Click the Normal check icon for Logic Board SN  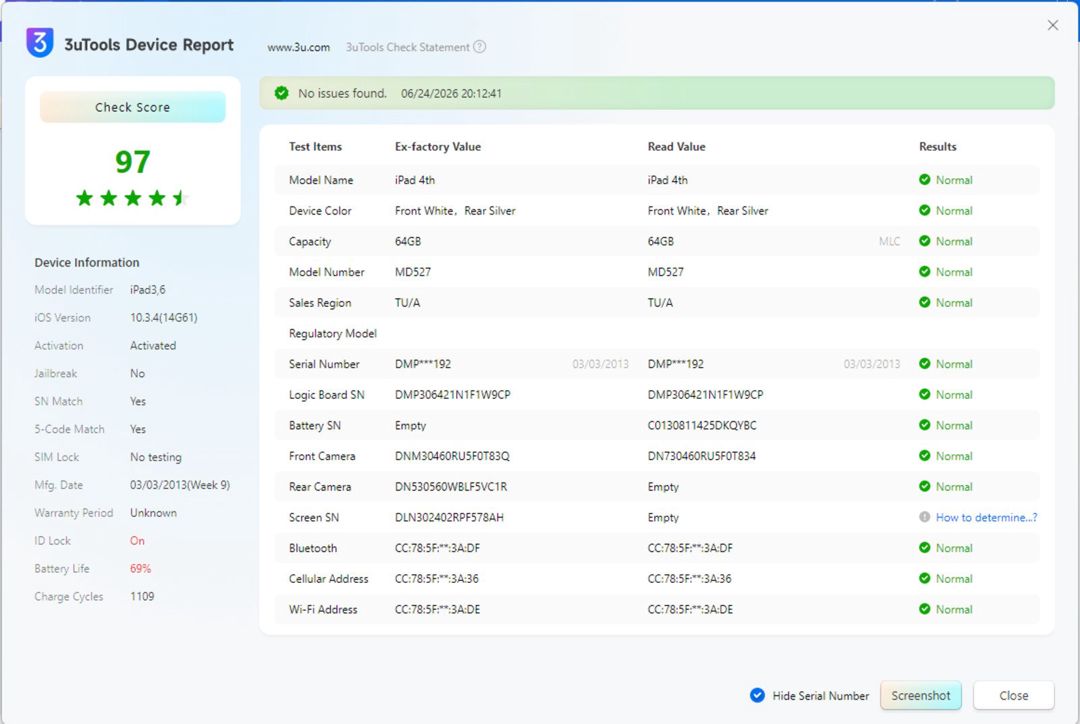[924, 395]
